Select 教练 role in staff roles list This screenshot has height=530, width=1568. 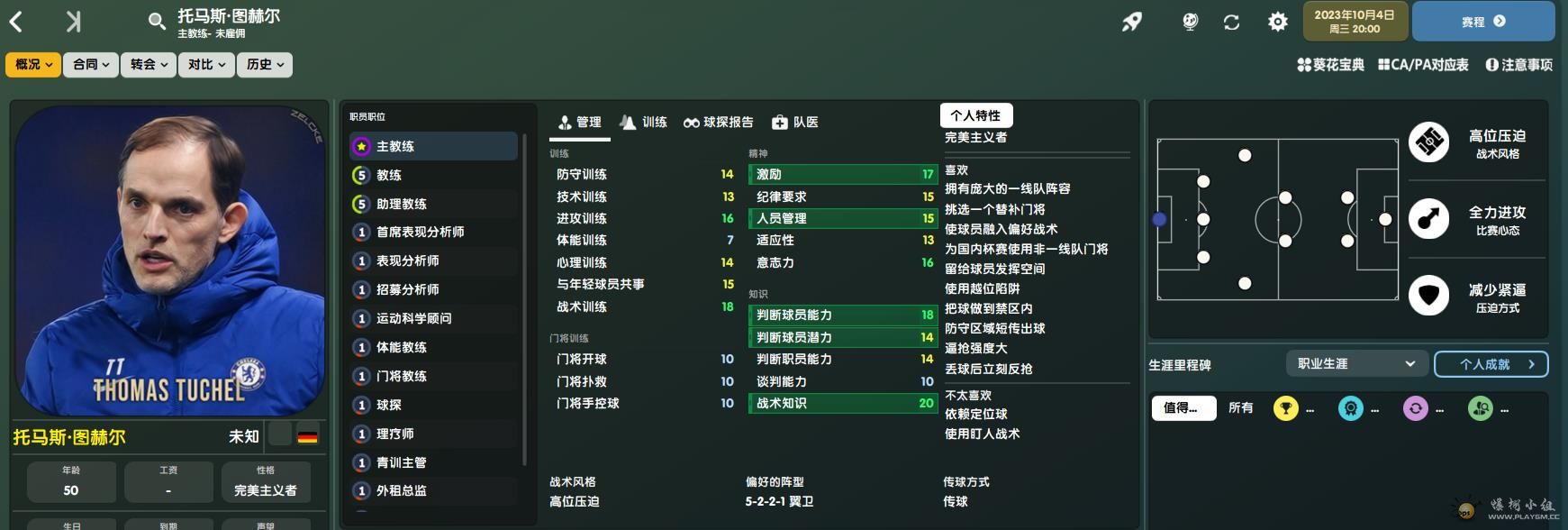[x=434, y=175]
